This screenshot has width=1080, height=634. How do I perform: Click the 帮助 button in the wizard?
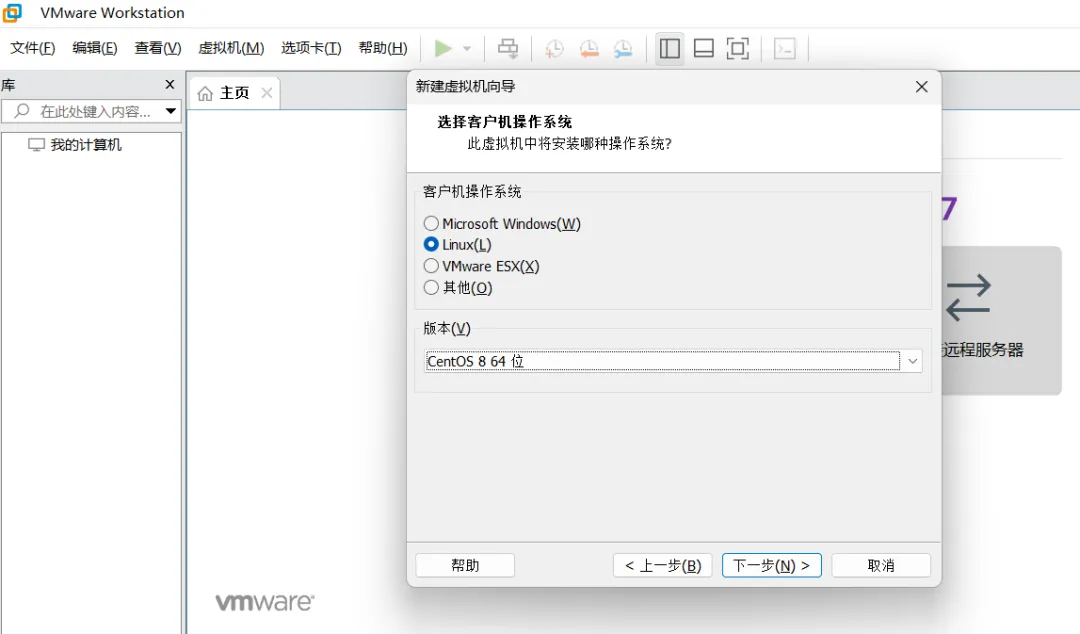[465, 566]
